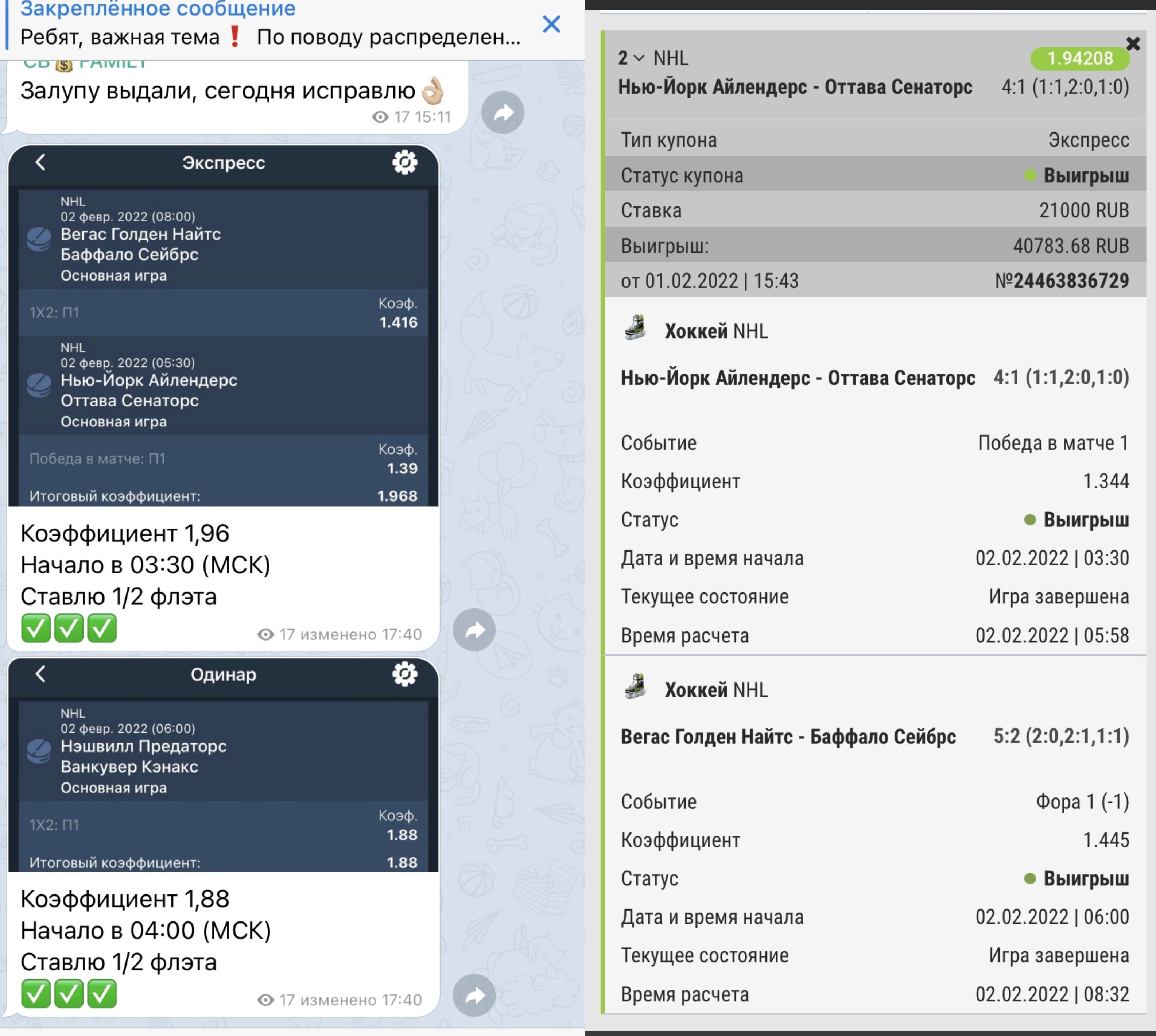Screen dimensions: 1156x1036
Task: Forward the Одинар bet message
Action: [x=474, y=995]
